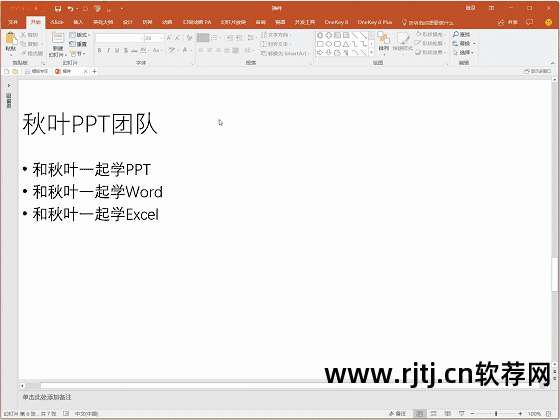Image resolution: width=560 pixels, height=420 pixels.
Task: Toggle Italic formatting
Action: (x=108, y=51)
